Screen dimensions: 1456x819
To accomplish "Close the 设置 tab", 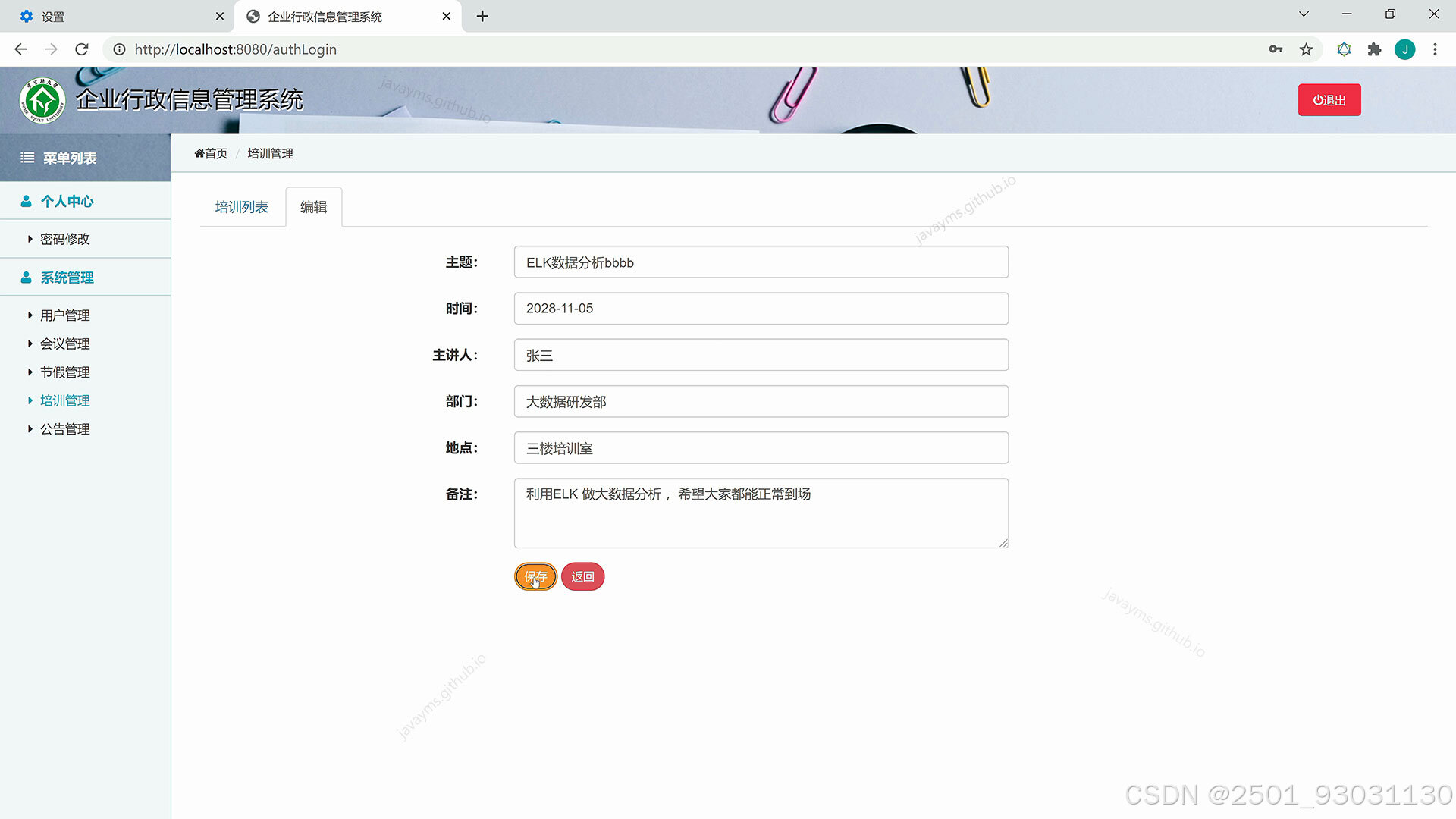I will tap(220, 16).
